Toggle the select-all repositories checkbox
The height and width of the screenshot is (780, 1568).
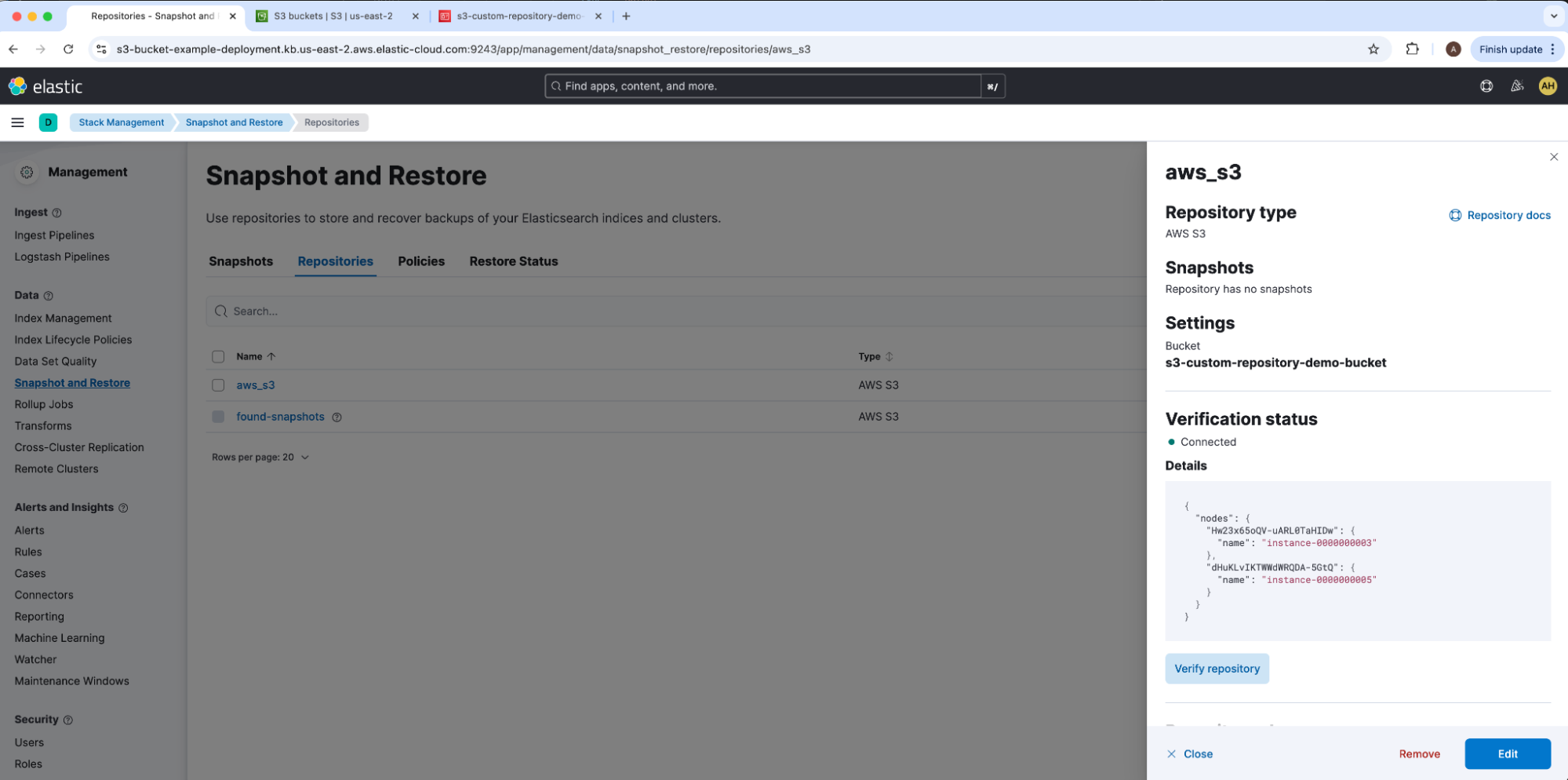pyautogui.click(x=218, y=357)
